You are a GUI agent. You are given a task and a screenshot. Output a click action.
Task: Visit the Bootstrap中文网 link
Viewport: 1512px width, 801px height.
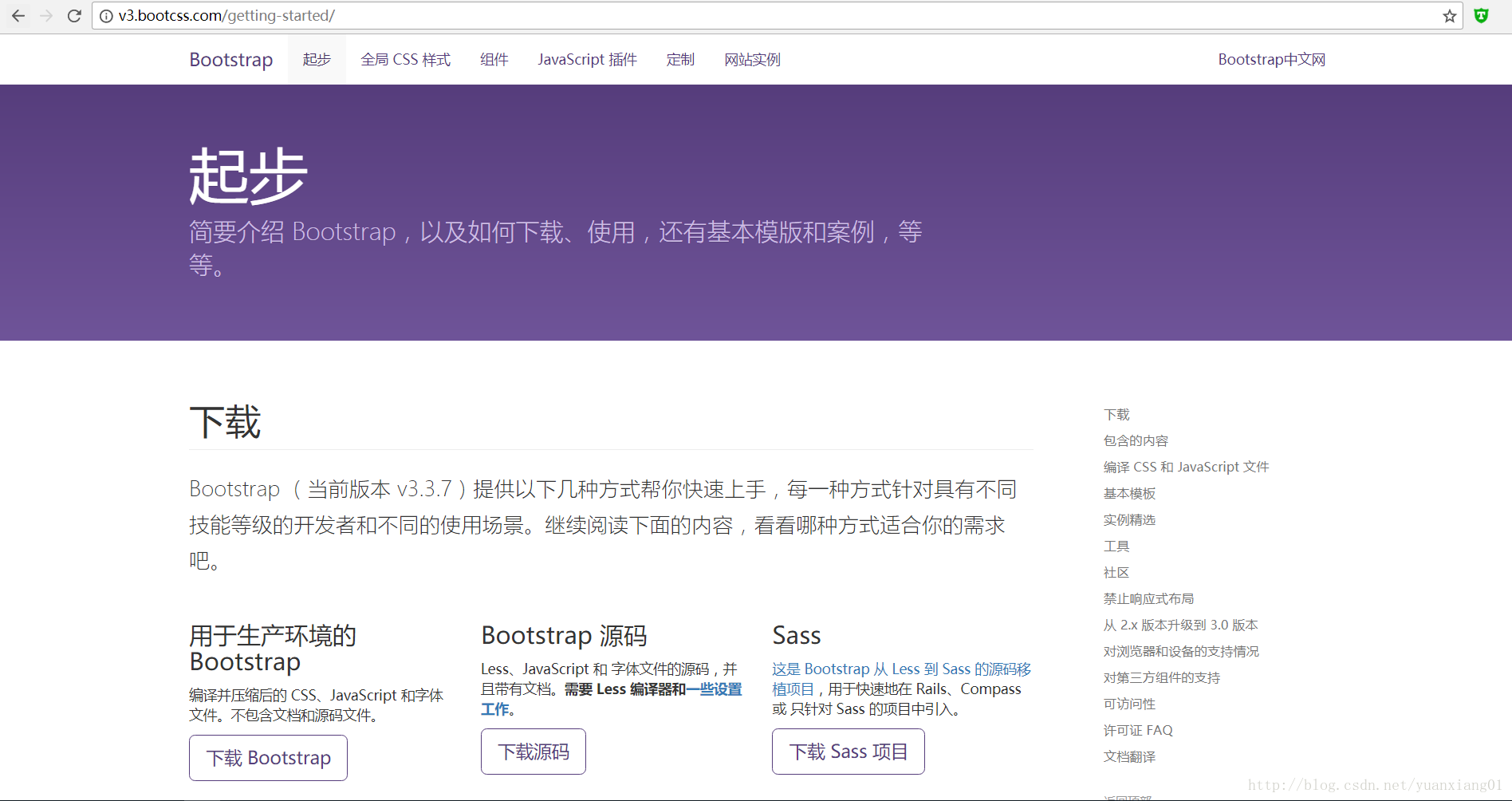pyautogui.click(x=1272, y=60)
